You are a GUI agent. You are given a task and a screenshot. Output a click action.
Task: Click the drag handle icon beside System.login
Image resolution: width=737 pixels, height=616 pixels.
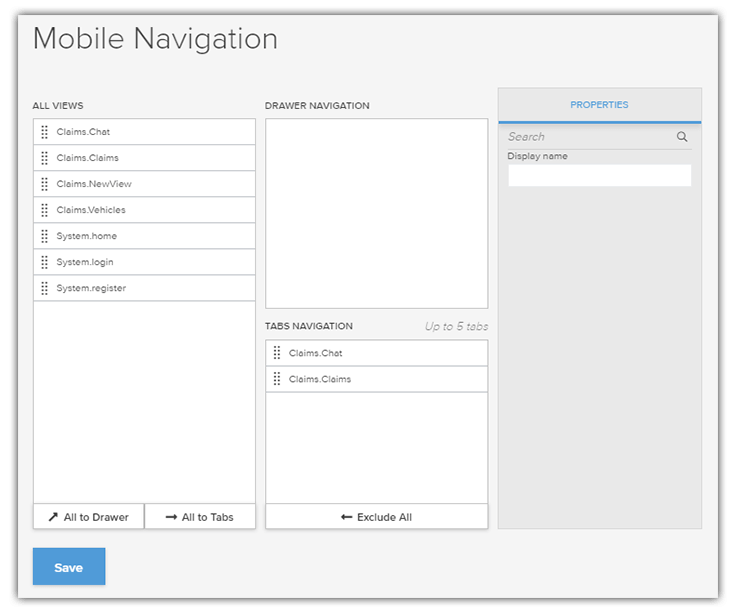[x=45, y=262]
